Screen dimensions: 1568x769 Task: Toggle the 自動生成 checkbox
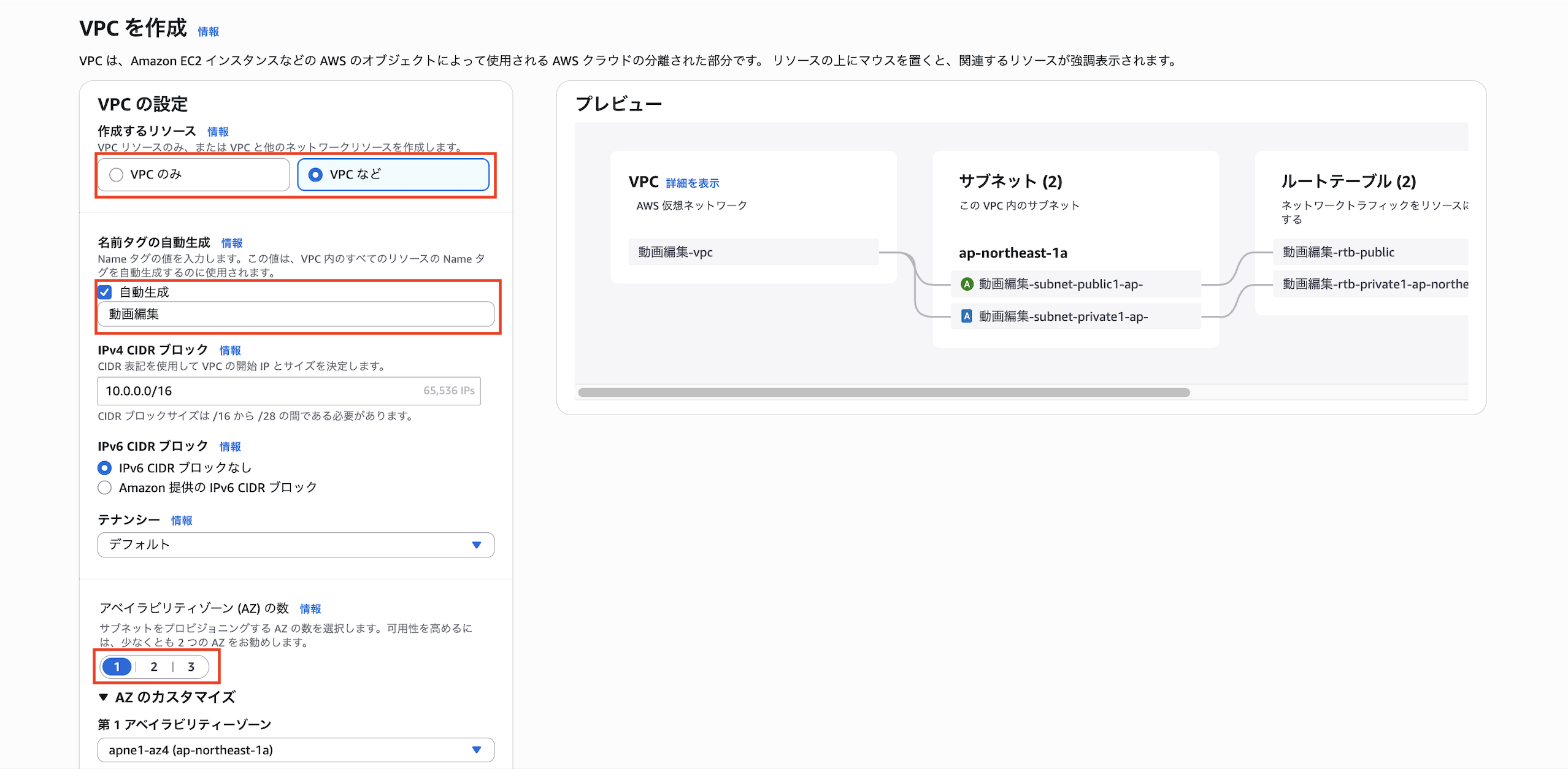pyautogui.click(x=105, y=292)
